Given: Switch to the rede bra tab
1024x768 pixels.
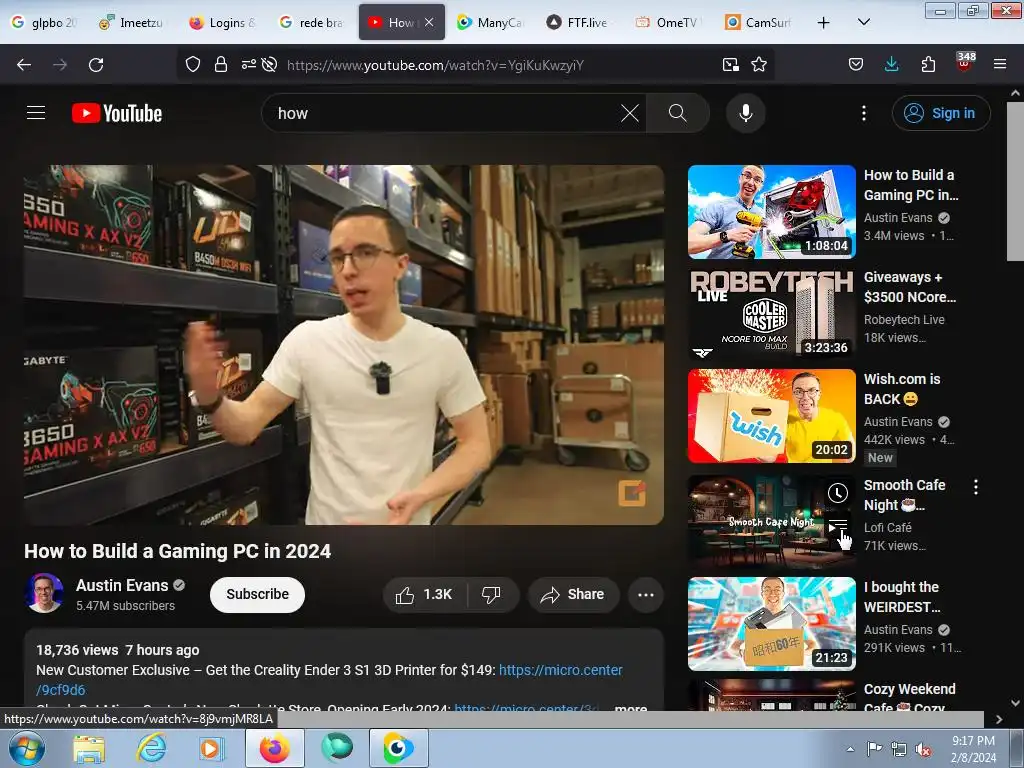Looking at the screenshot, I should pos(312,22).
